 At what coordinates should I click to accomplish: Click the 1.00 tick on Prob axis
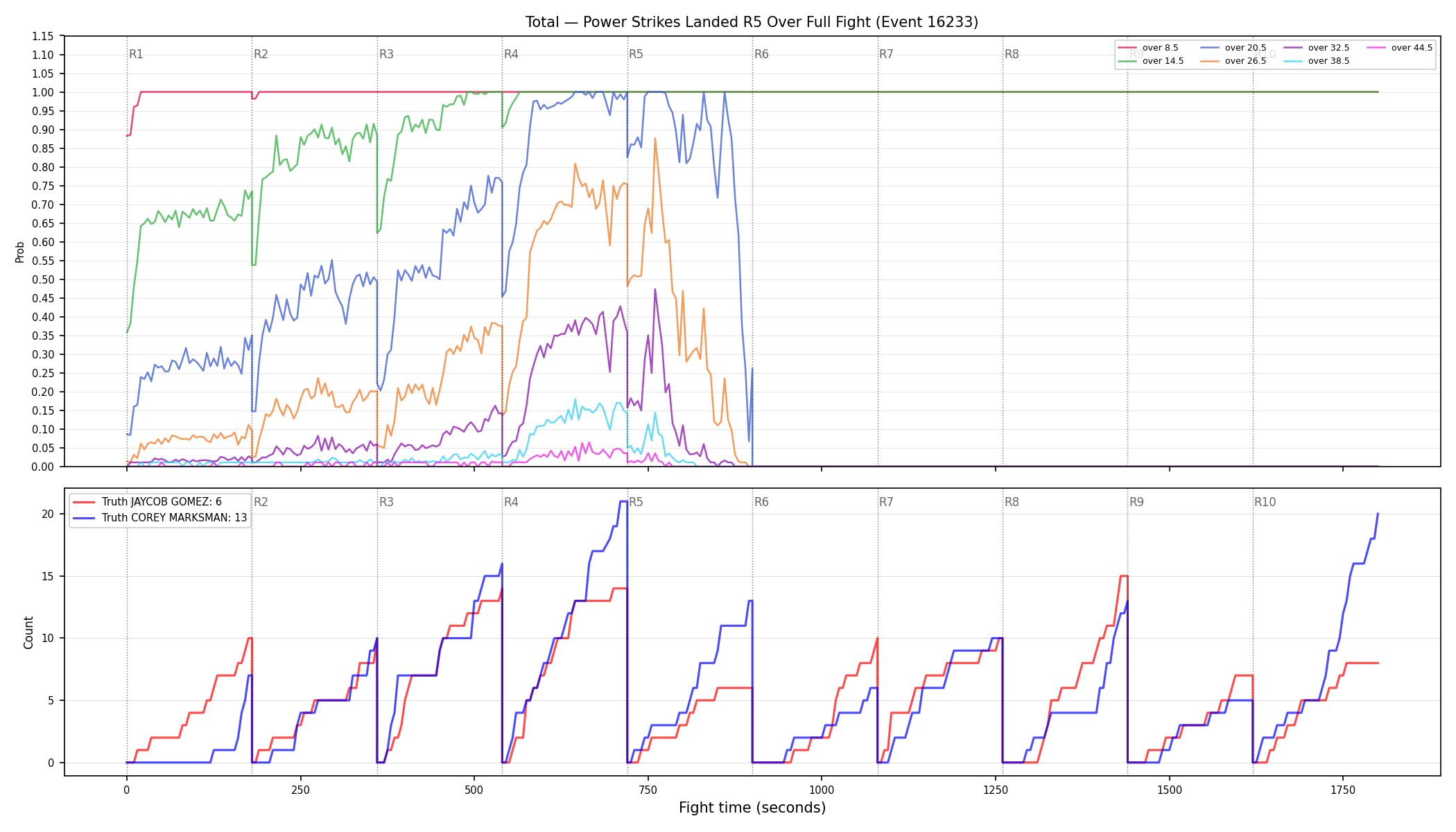click(42, 92)
